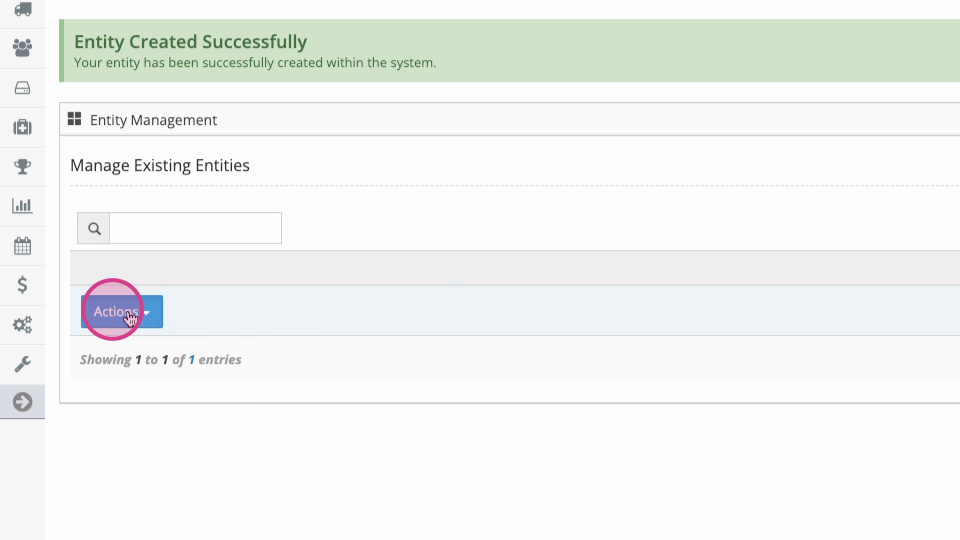The width and height of the screenshot is (960, 540).
Task: Click the circled right-arrow sidebar icon
Action: point(23,402)
